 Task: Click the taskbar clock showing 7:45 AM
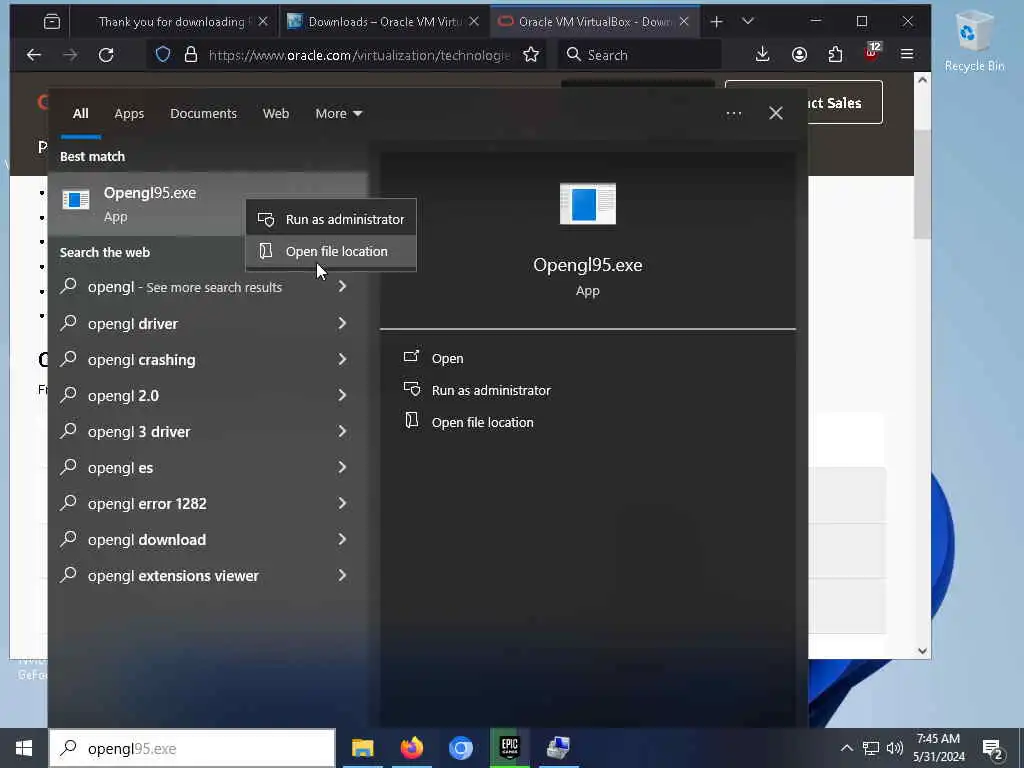938,748
